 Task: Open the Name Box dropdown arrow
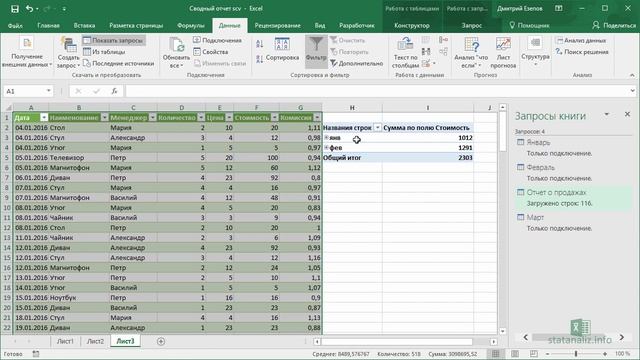[x=49, y=91]
